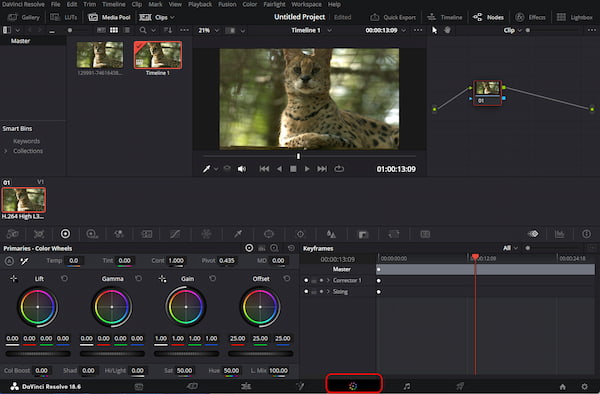Screen dimensions: 600x394
Task: Toggle loop playback
Action: click(339, 169)
